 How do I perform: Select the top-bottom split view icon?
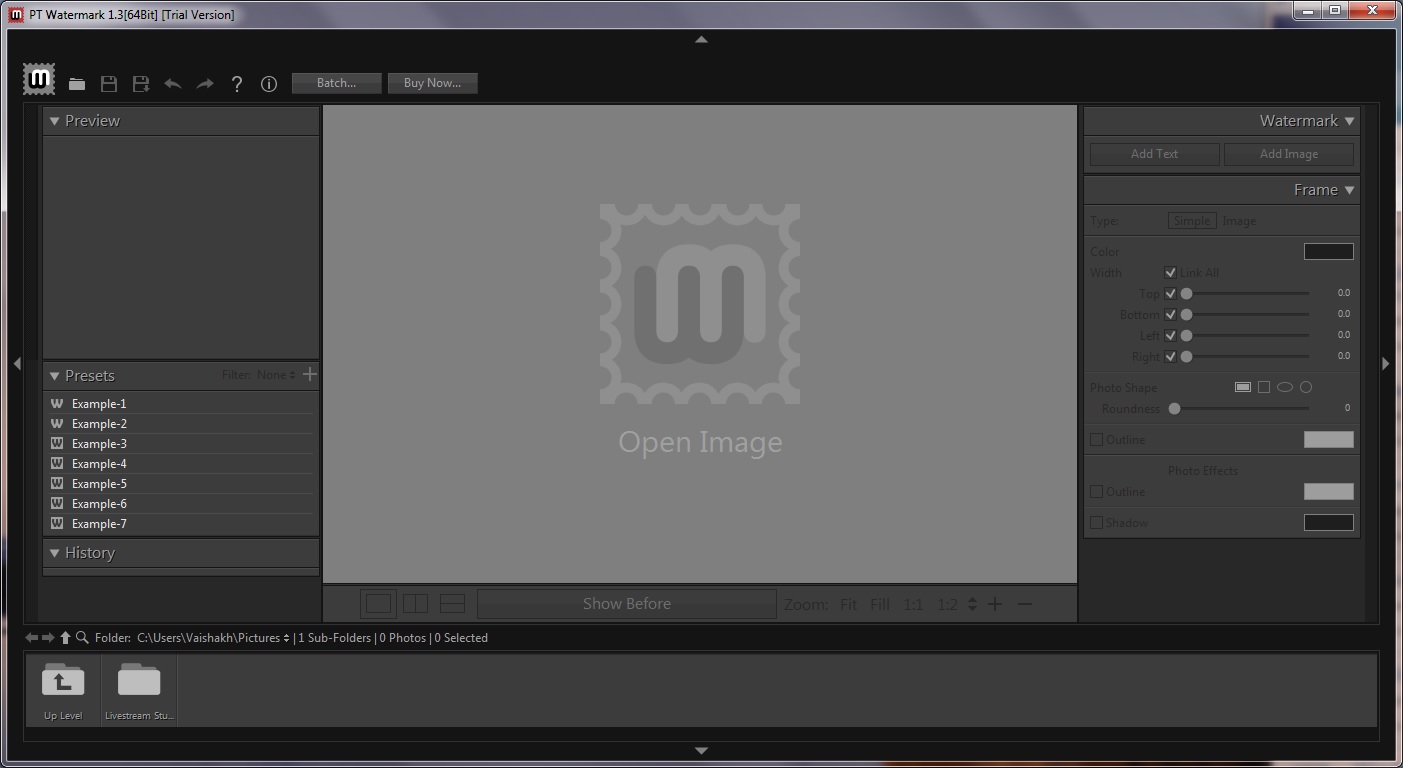(x=452, y=604)
